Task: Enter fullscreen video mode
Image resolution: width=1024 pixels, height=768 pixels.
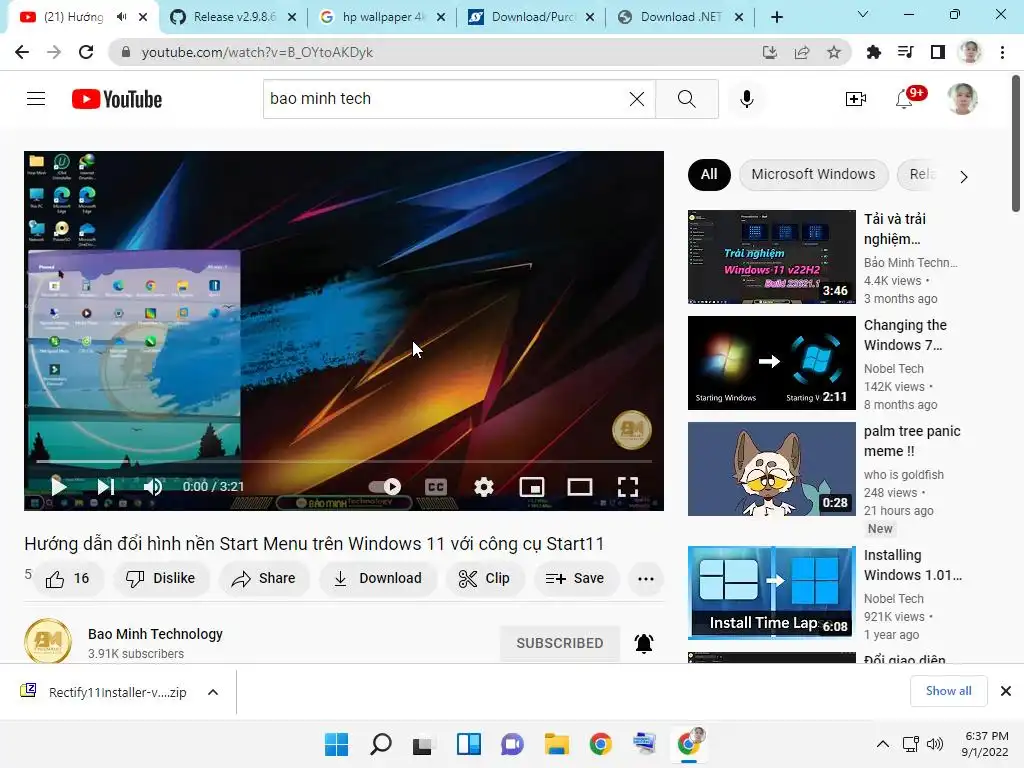Action: 628,487
